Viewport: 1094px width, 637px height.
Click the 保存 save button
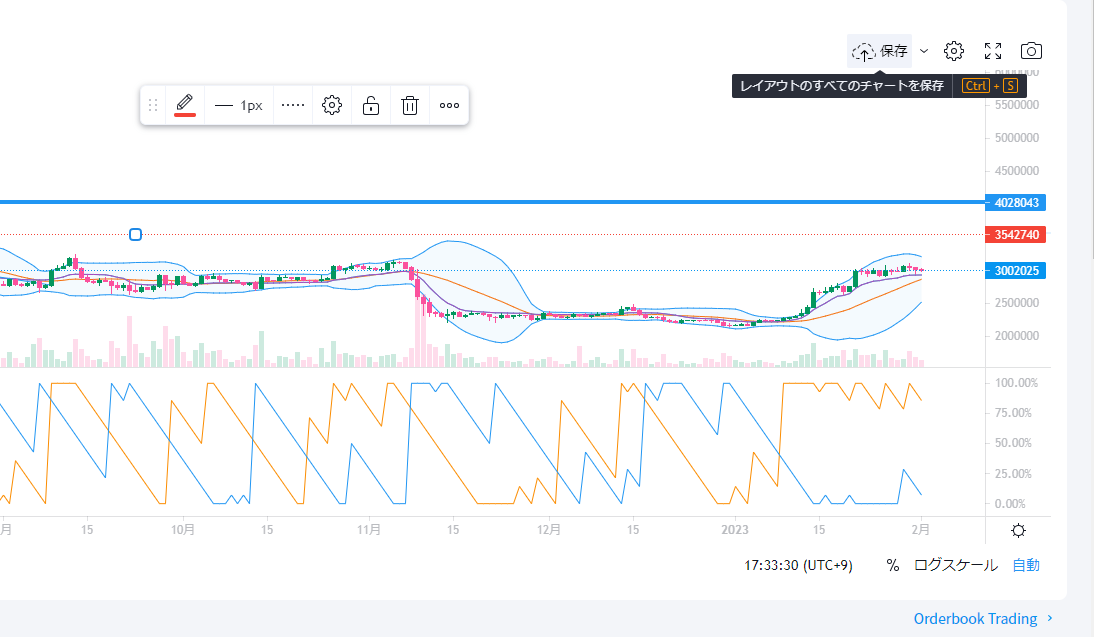click(880, 51)
